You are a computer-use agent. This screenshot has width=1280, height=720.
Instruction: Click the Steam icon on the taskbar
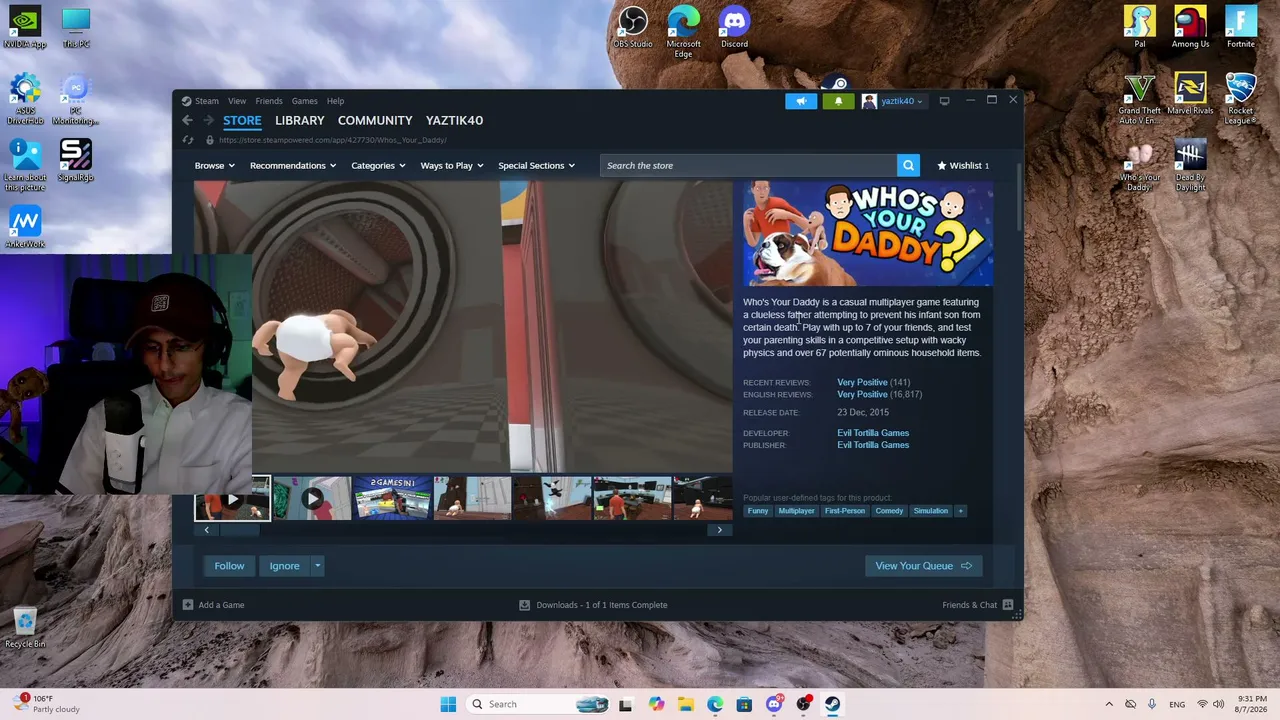[x=832, y=704]
